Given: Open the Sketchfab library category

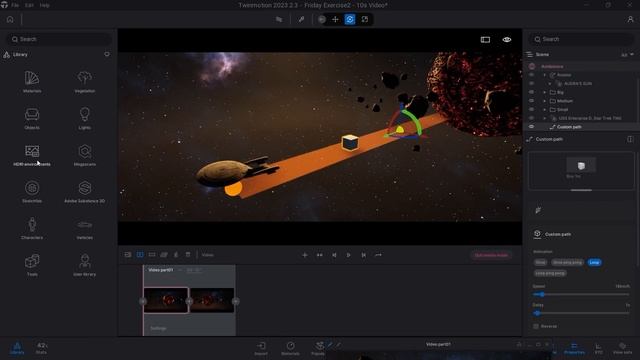Looking at the screenshot, I should (32, 192).
